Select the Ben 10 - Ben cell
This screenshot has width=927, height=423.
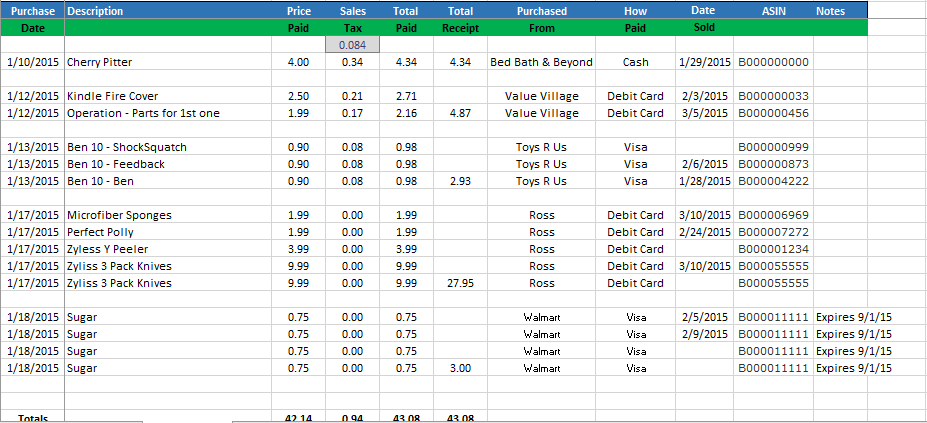pos(168,181)
